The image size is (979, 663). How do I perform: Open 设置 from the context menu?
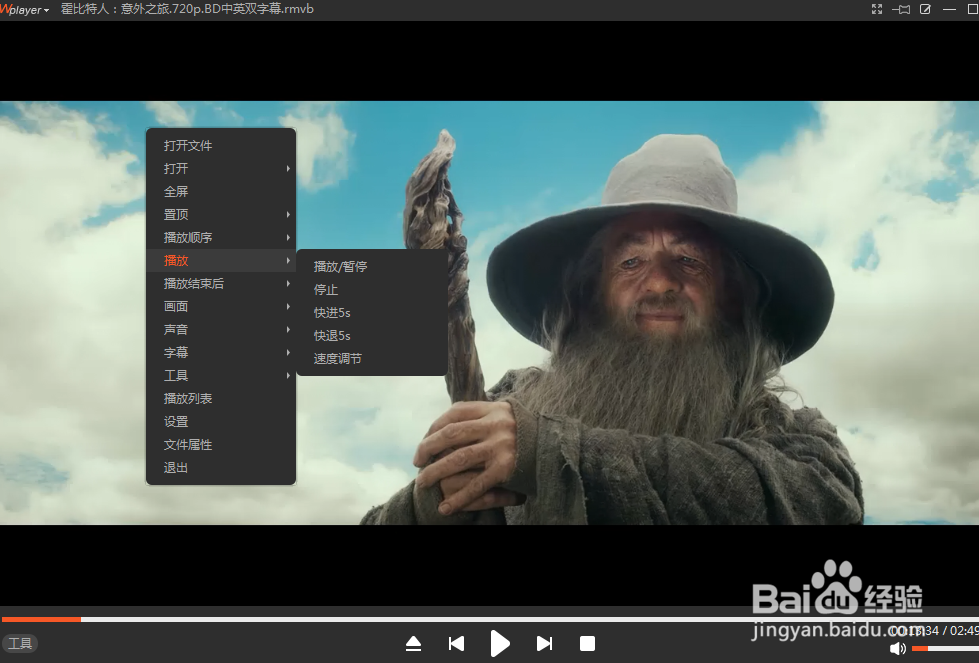click(x=220, y=422)
